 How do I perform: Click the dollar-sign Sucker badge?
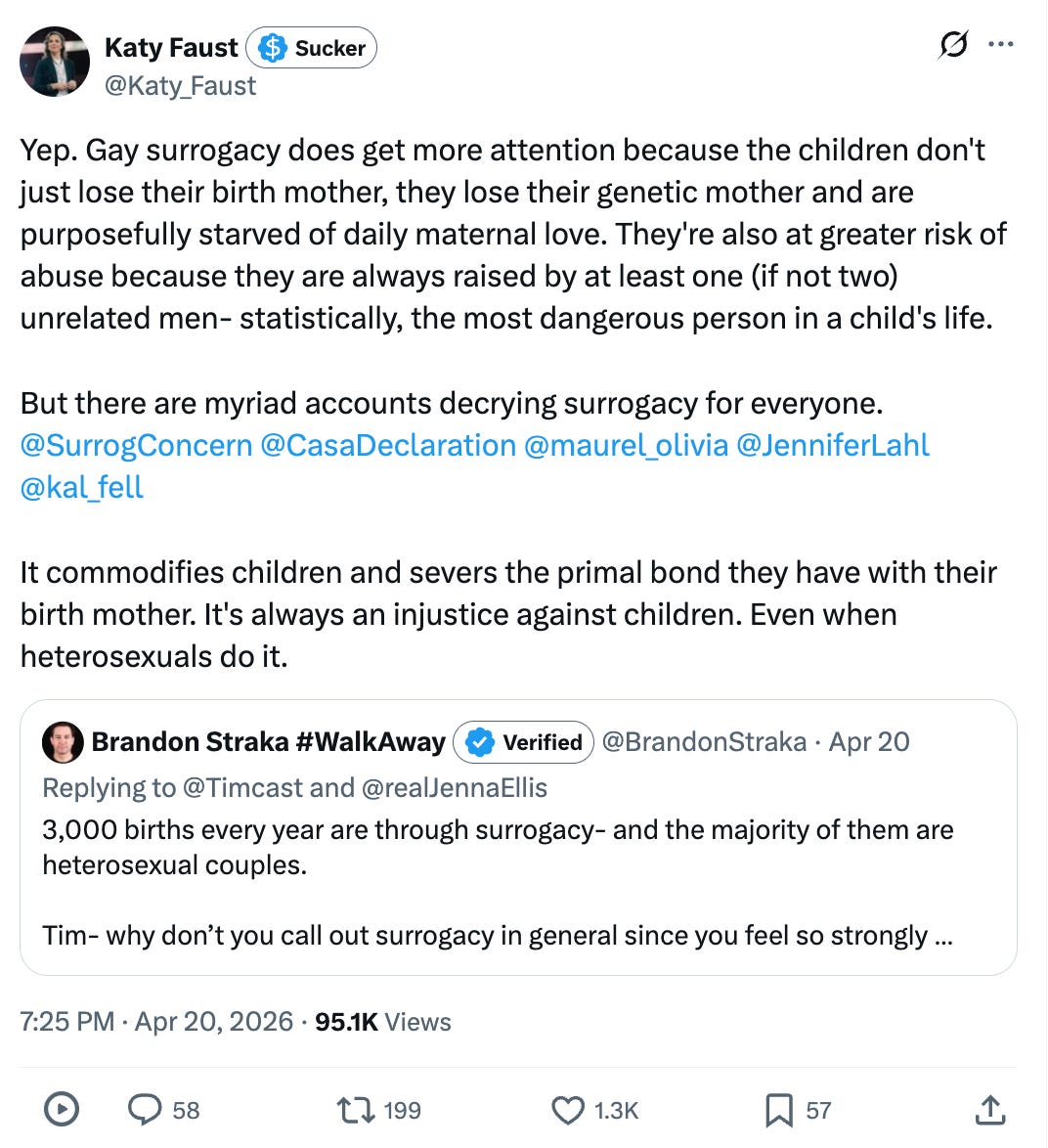(311, 48)
